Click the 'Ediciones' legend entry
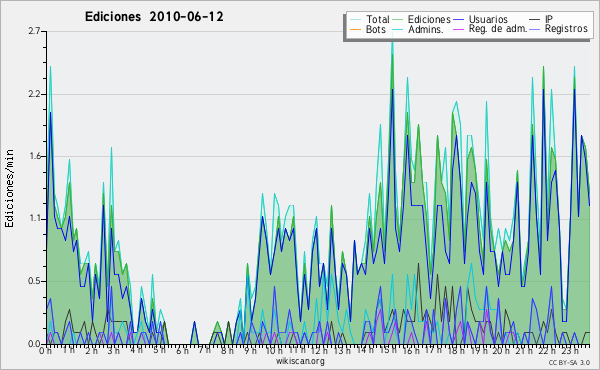Screen dimensions: 600x370 coord(429,19)
